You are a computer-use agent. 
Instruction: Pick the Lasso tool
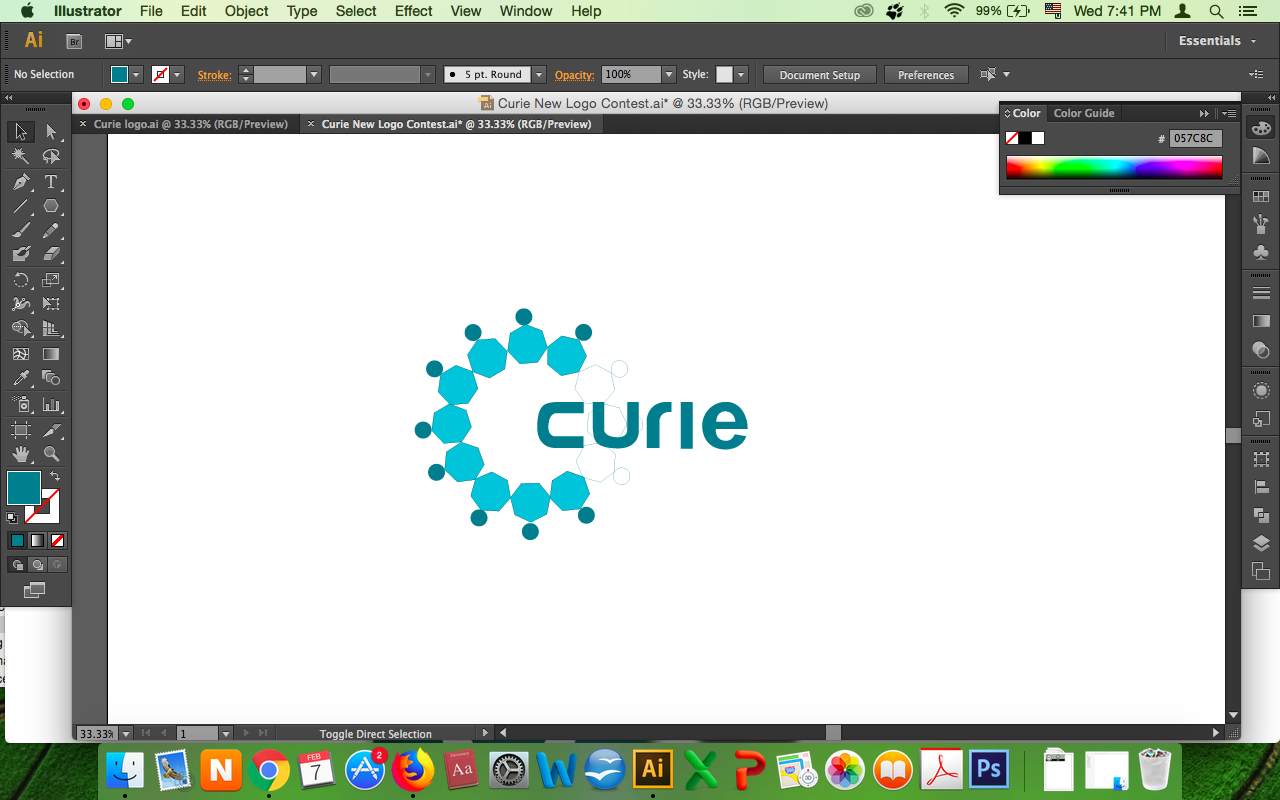coord(51,157)
